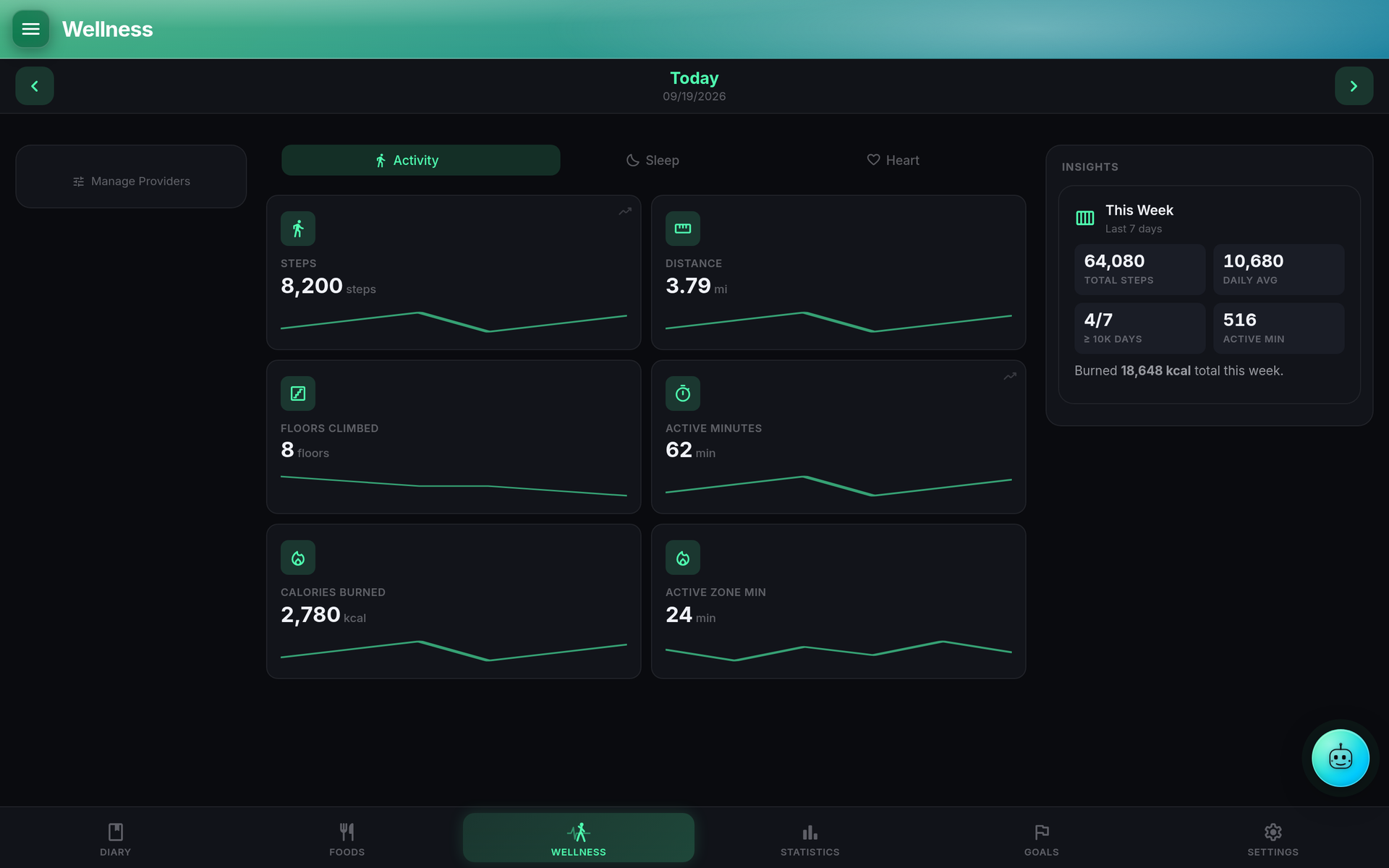Click the 516 Active Min tile
Viewport: 1389px width, 868px height.
coord(1278,328)
